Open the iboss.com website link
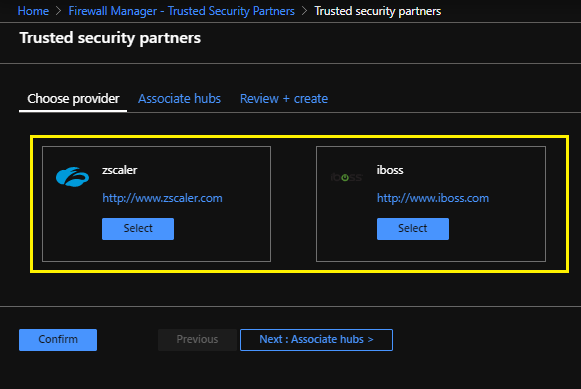 point(433,198)
